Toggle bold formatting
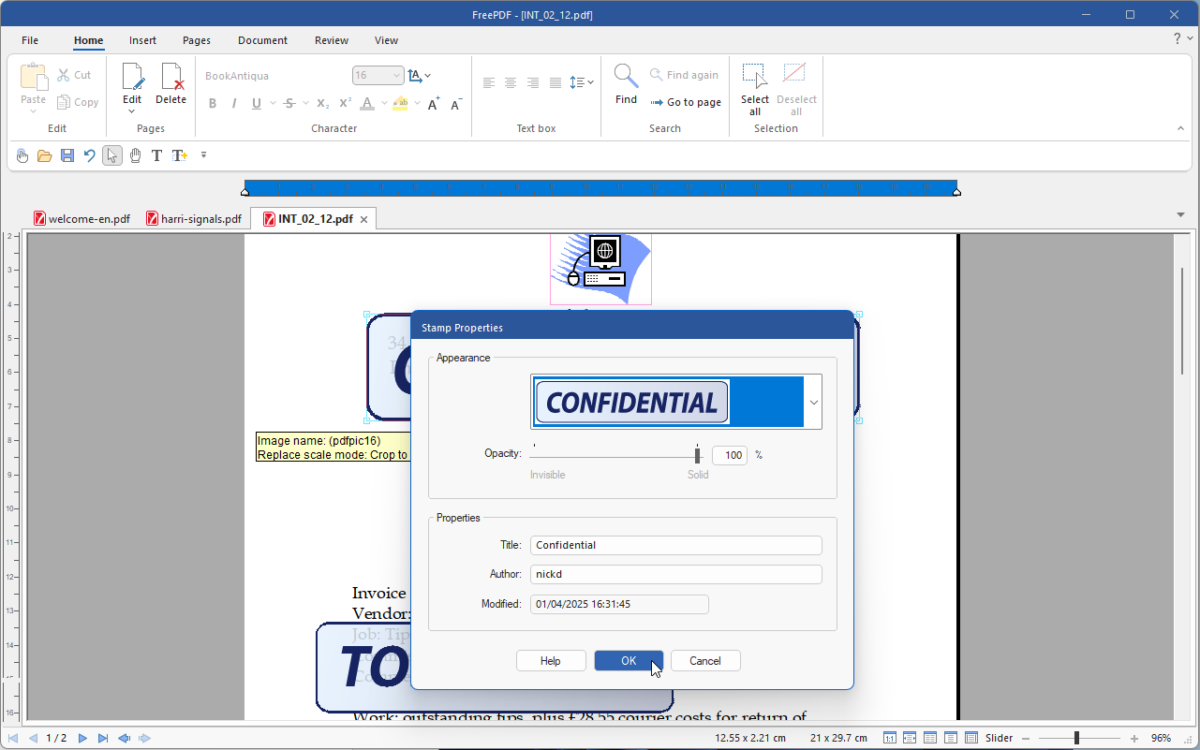Screen dimensions: 1200x750 [x=212, y=102]
